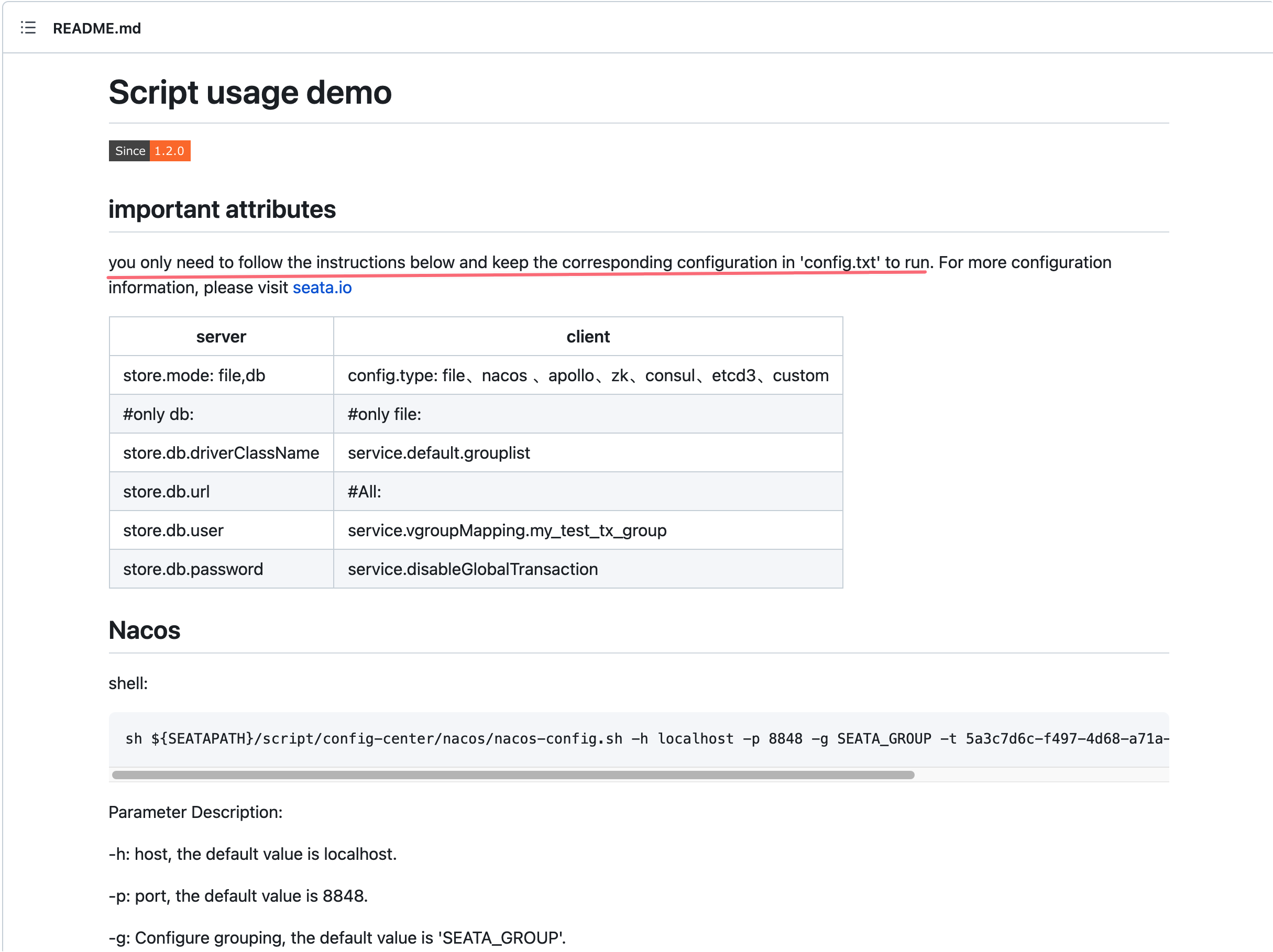1273x952 pixels.
Task: Select the '#only file:' cell
Action: click(588, 414)
